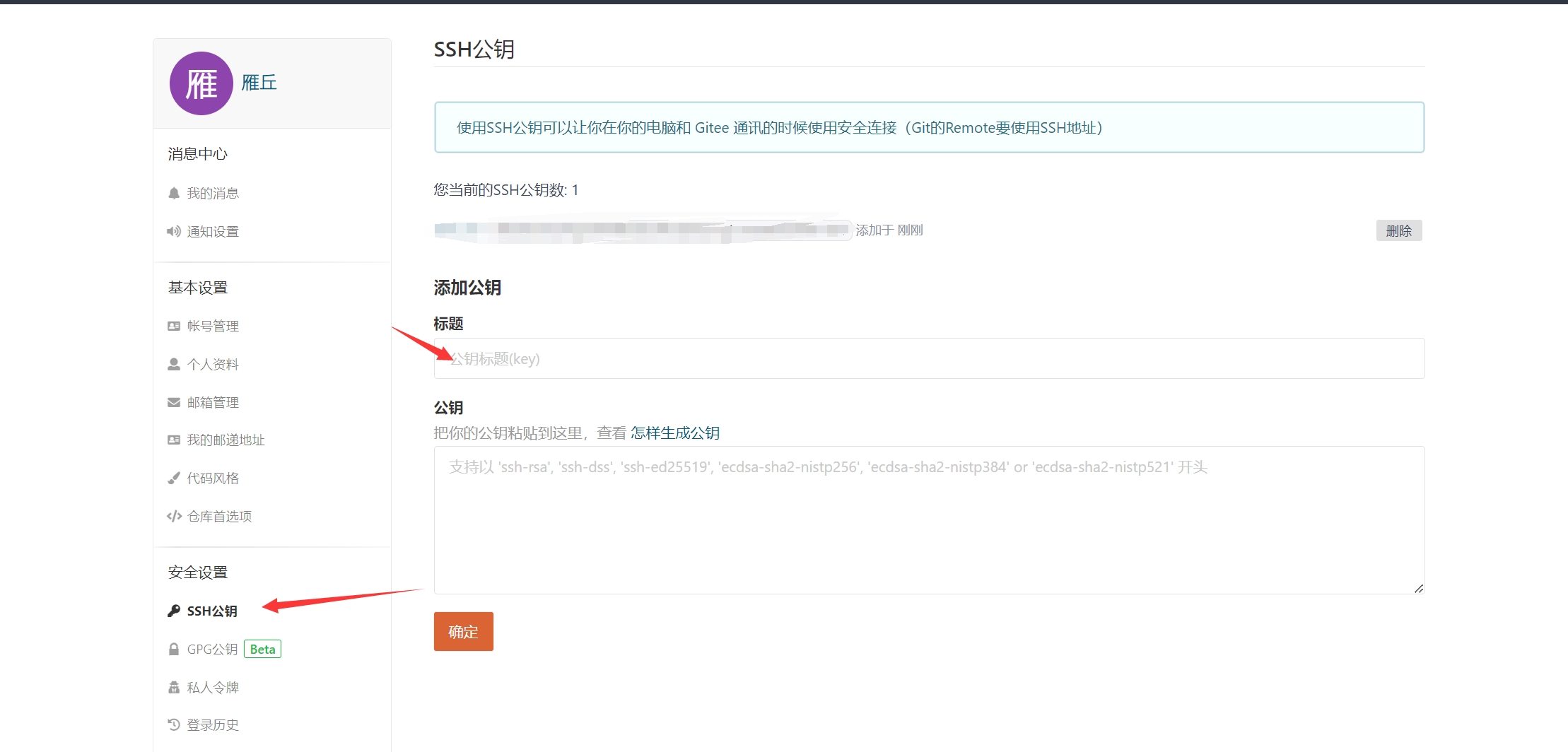Screen dimensions: 1568x752
Task: Click the envelope icon beside 邮箱管理
Action: click(x=174, y=402)
